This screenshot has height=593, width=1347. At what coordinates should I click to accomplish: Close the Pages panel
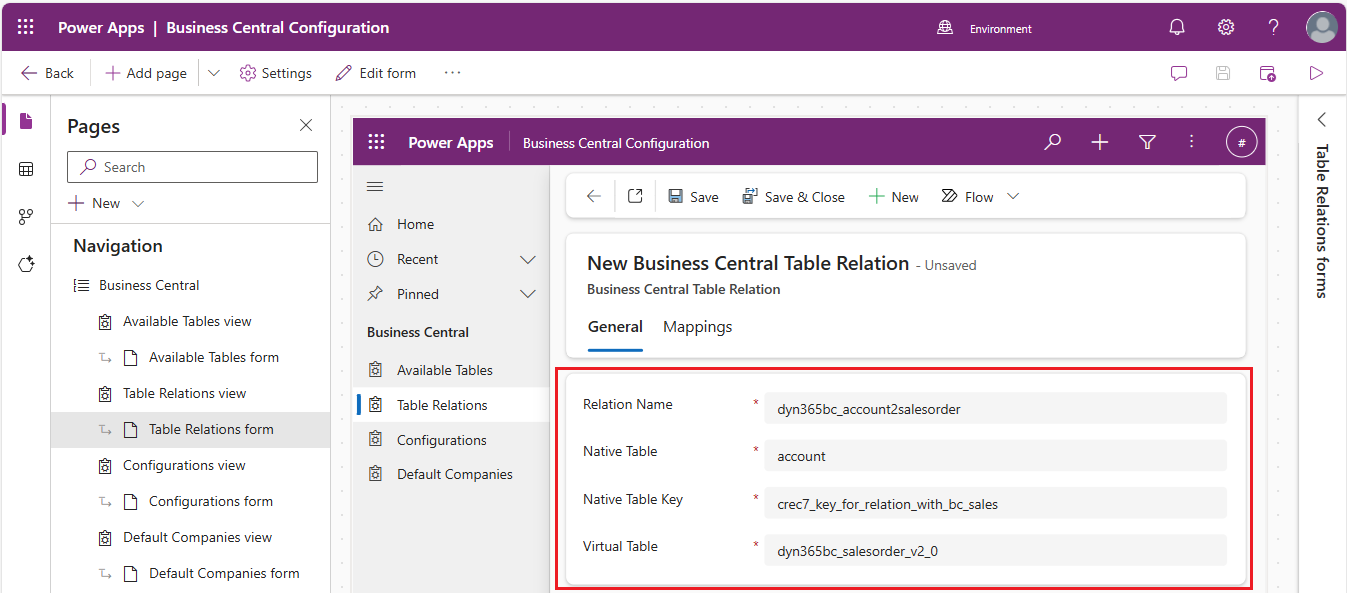306,125
